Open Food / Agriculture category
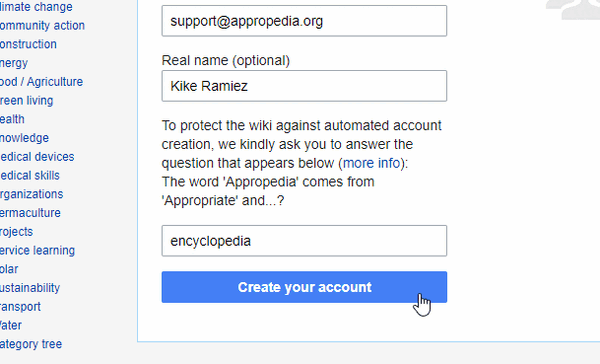Image resolution: width=600 pixels, height=364 pixels. (41, 82)
